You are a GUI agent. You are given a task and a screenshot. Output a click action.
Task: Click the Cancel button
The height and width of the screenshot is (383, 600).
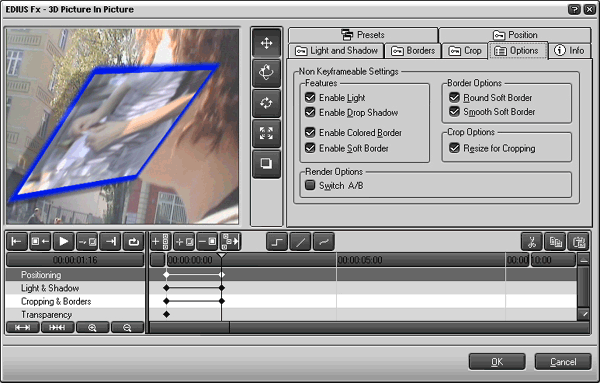point(563,362)
